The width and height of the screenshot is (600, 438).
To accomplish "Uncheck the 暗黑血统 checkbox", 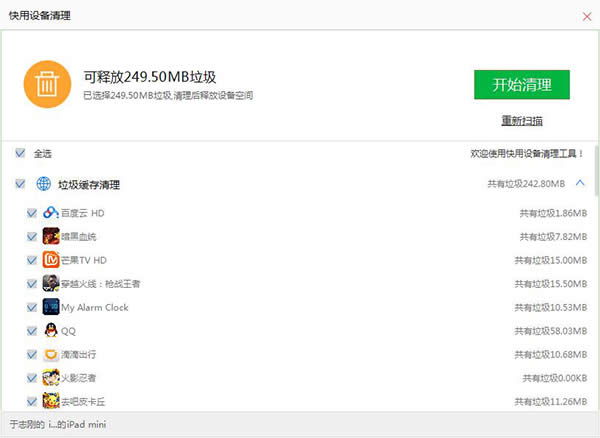I will (32, 237).
